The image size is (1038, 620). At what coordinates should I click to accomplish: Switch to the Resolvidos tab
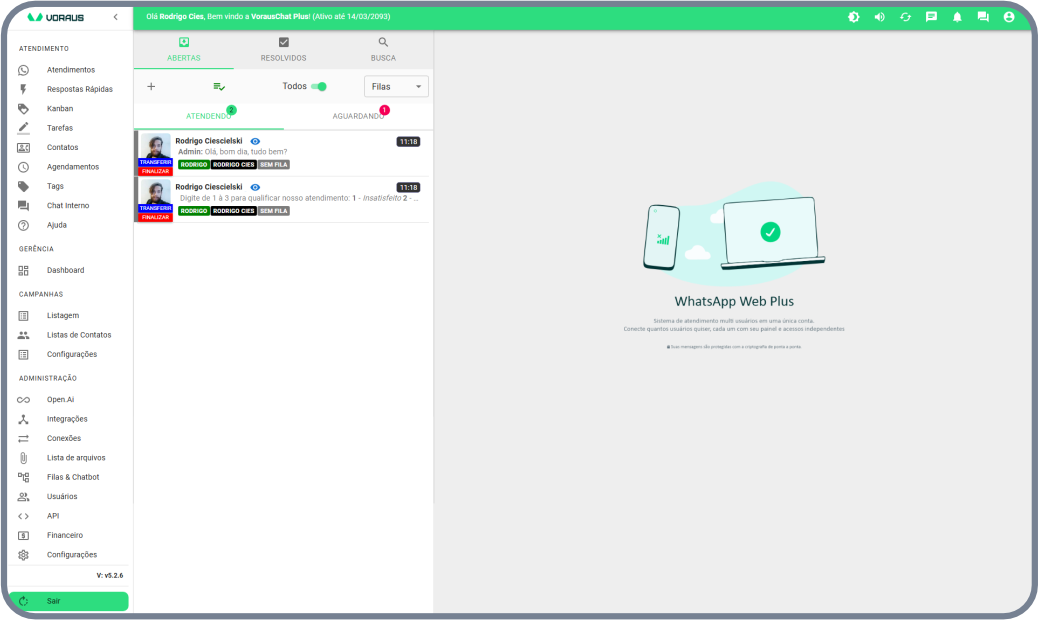[283, 49]
